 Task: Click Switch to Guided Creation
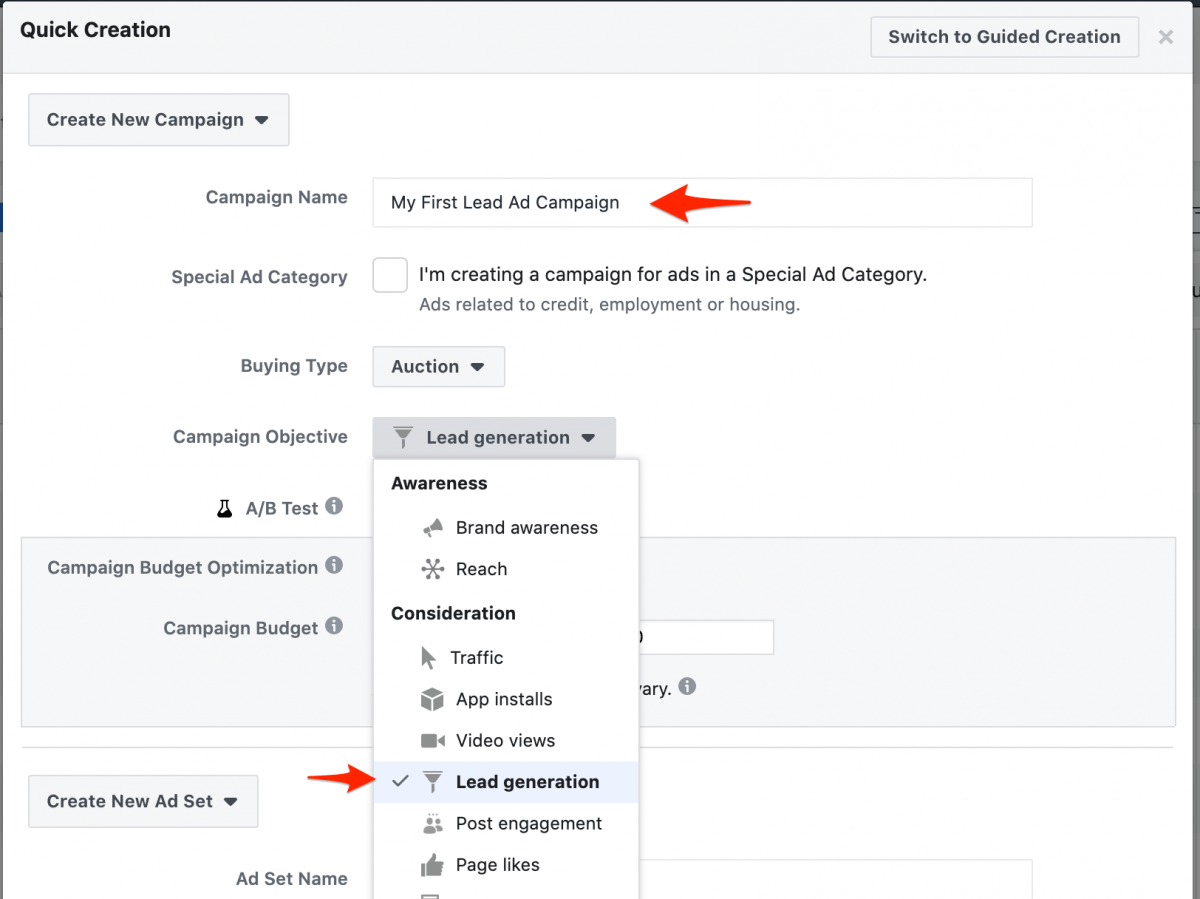click(1004, 36)
